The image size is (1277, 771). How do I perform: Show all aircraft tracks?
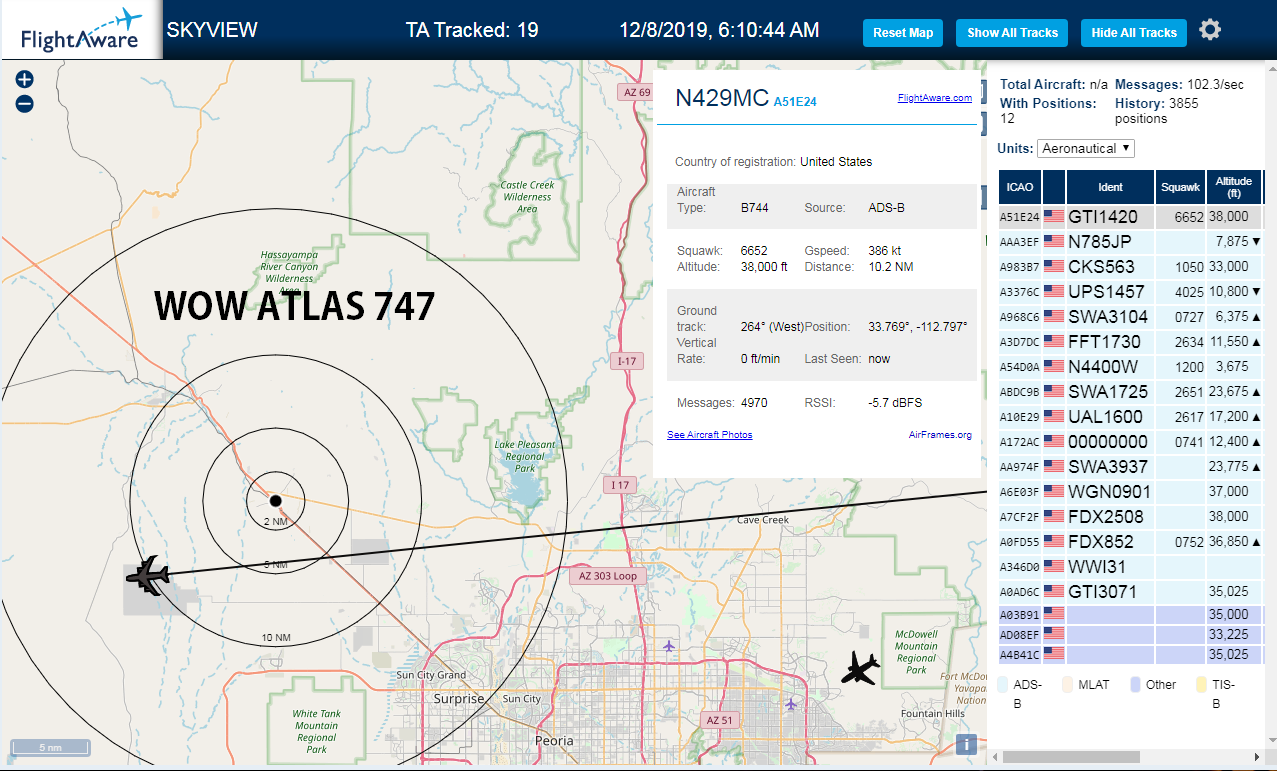[1012, 33]
